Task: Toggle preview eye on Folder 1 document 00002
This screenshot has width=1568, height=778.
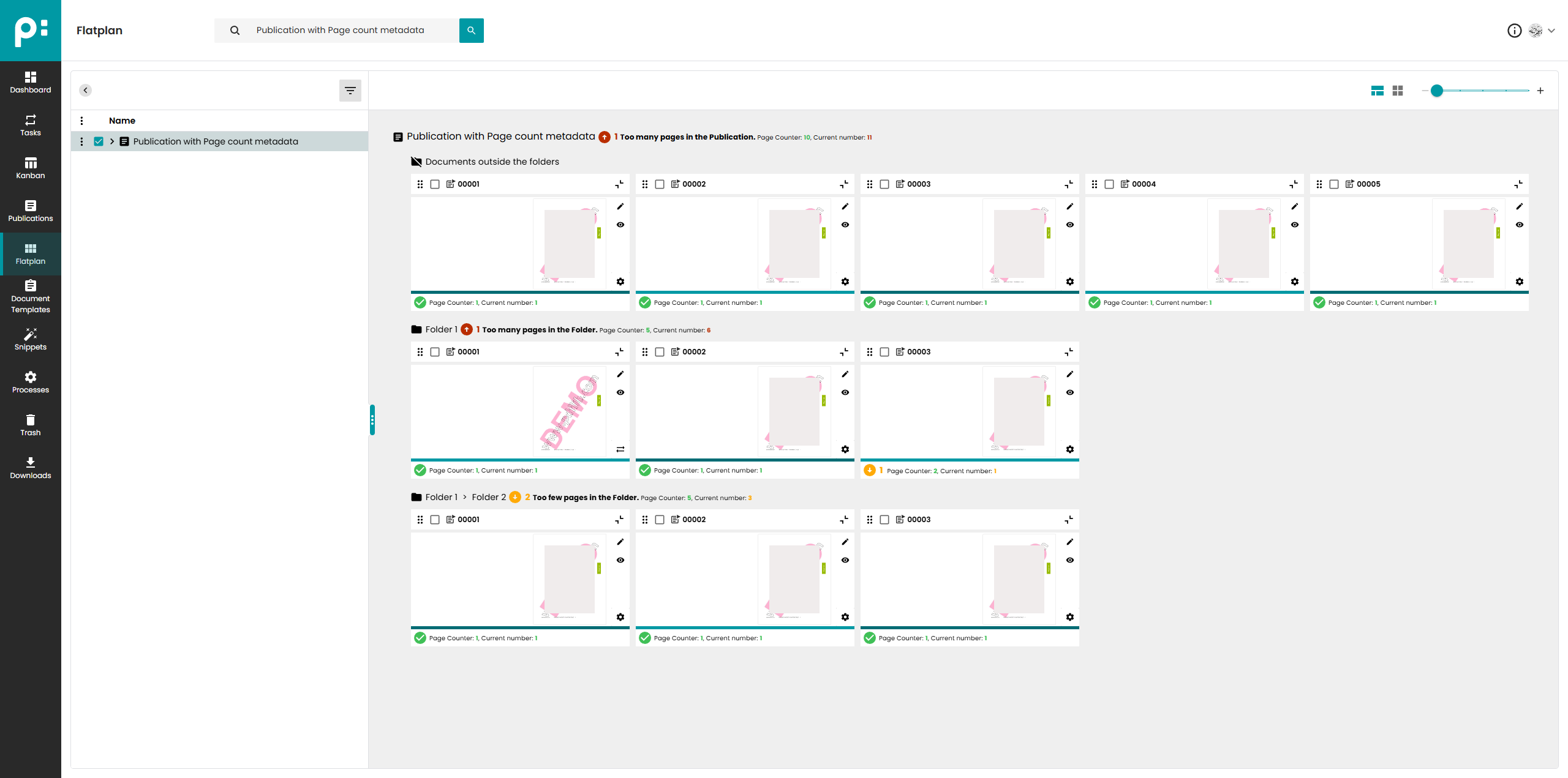Action: (845, 392)
